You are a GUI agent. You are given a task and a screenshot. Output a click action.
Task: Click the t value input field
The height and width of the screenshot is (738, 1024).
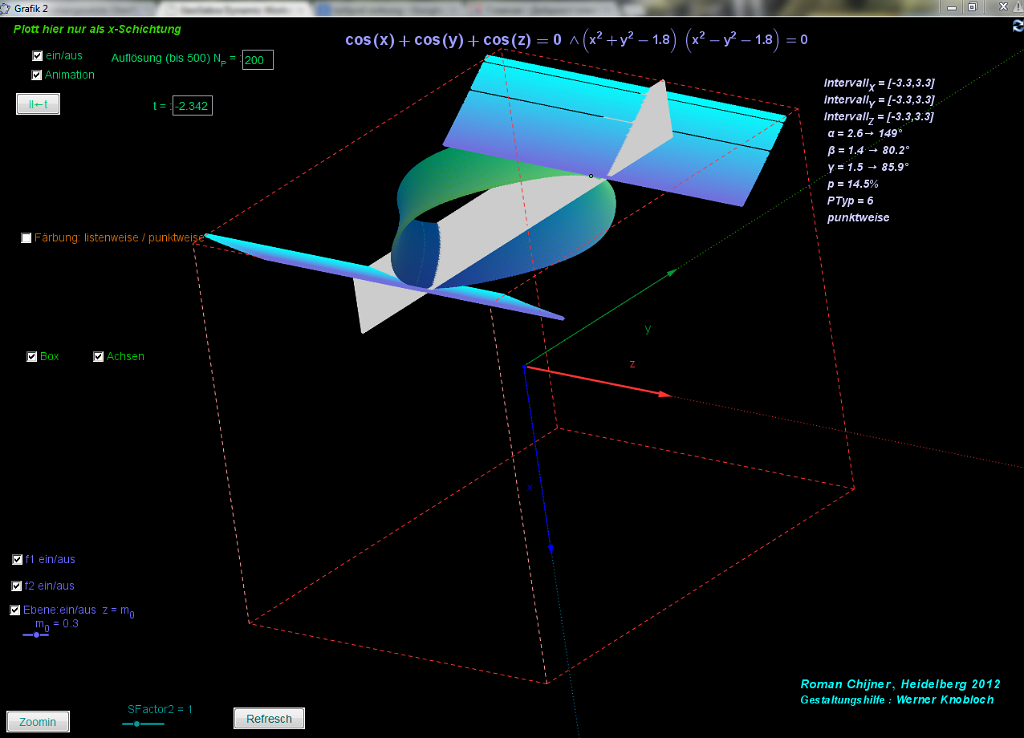tap(192, 106)
